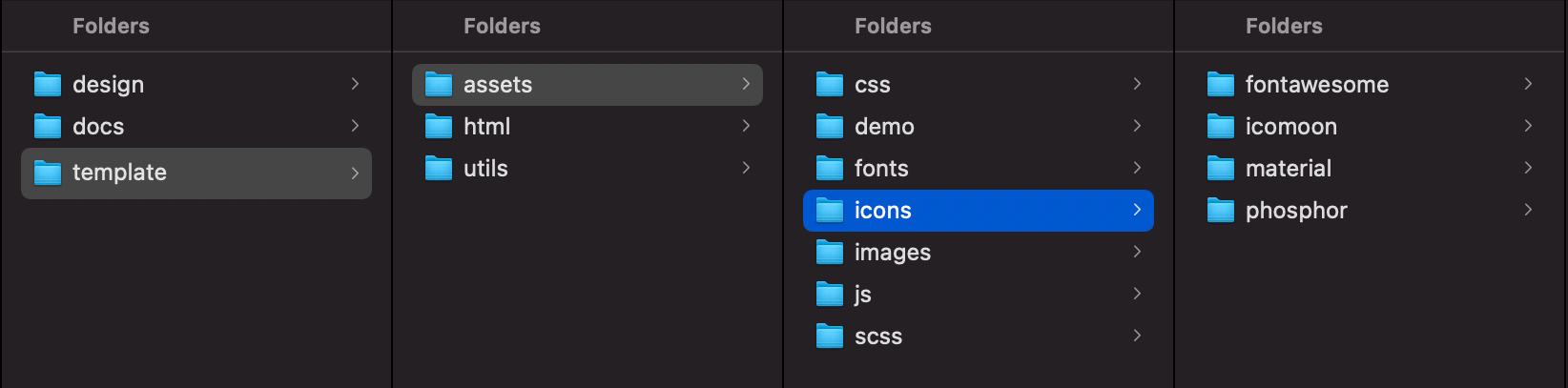Expand the icomoon folder chevron
This screenshot has width=1568, height=388.
click(x=1528, y=126)
